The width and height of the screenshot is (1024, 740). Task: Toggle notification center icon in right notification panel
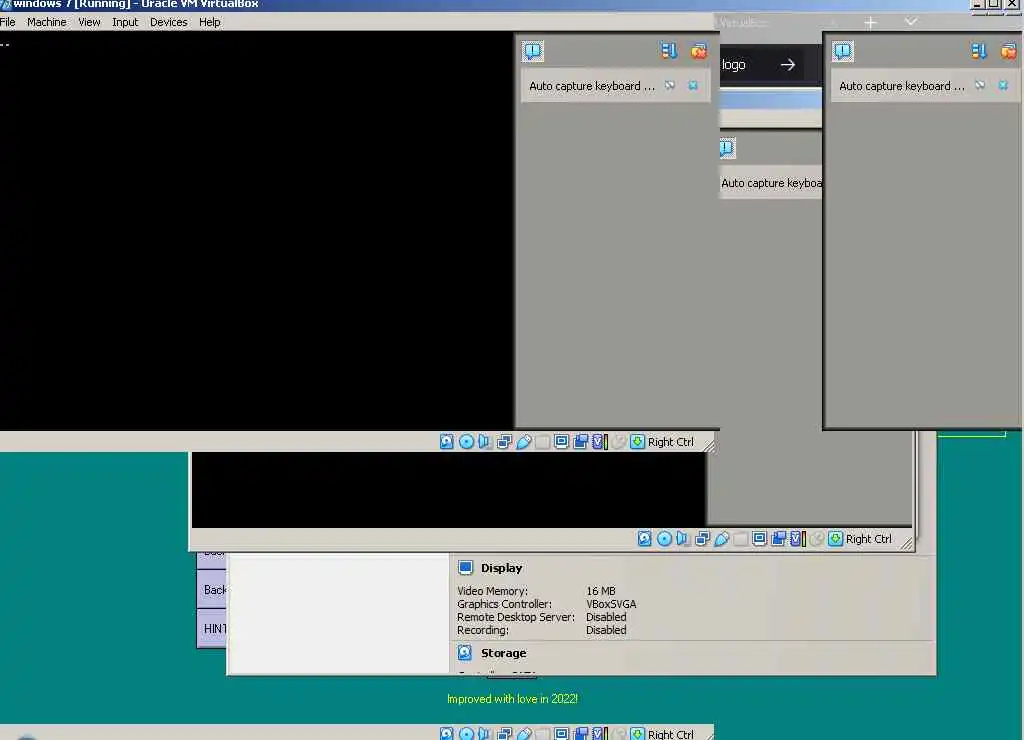(x=842, y=51)
